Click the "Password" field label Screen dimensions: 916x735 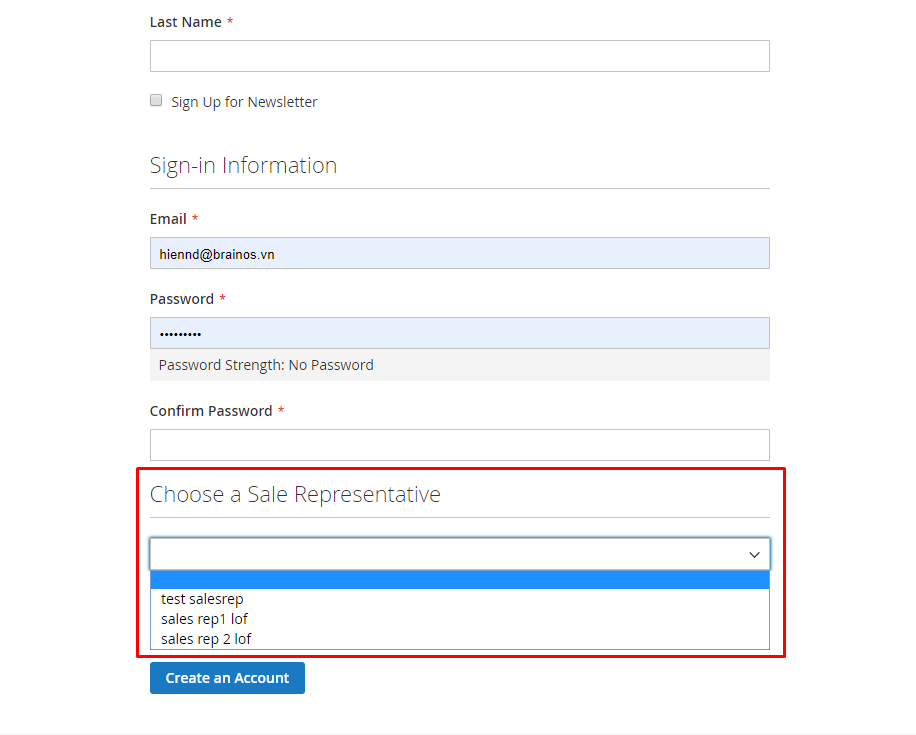[x=182, y=299]
